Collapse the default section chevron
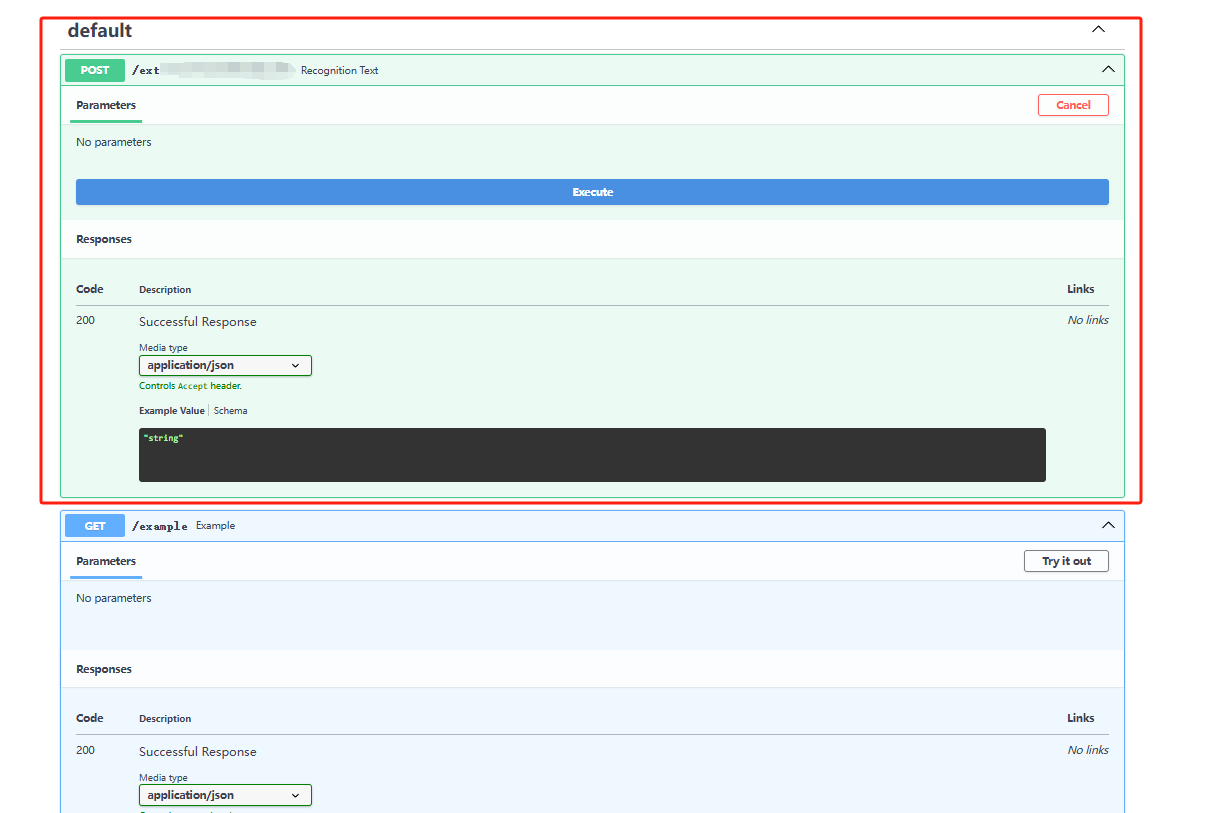Screen dimensions: 1227x813 point(1098,30)
